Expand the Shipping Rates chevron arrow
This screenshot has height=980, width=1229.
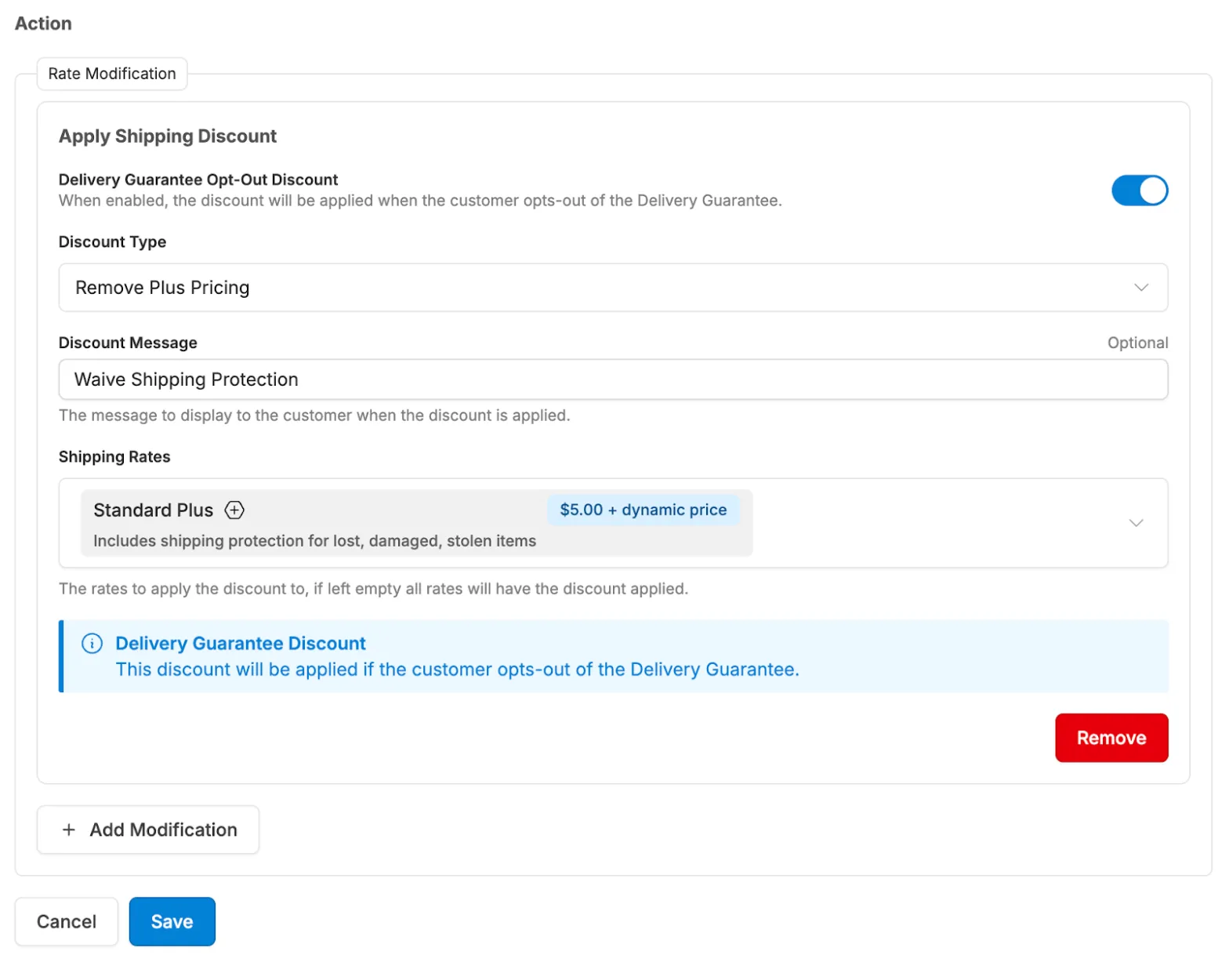pyautogui.click(x=1135, y=523)
